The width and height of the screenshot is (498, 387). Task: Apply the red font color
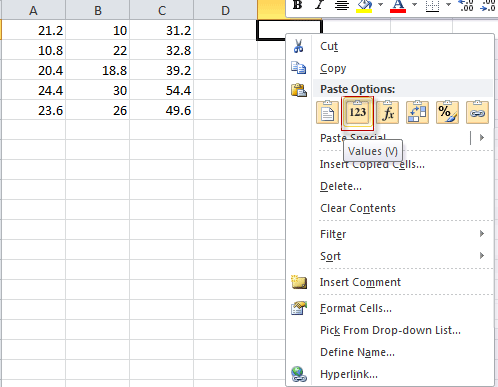pyautogui.click(x=398, y=6)
